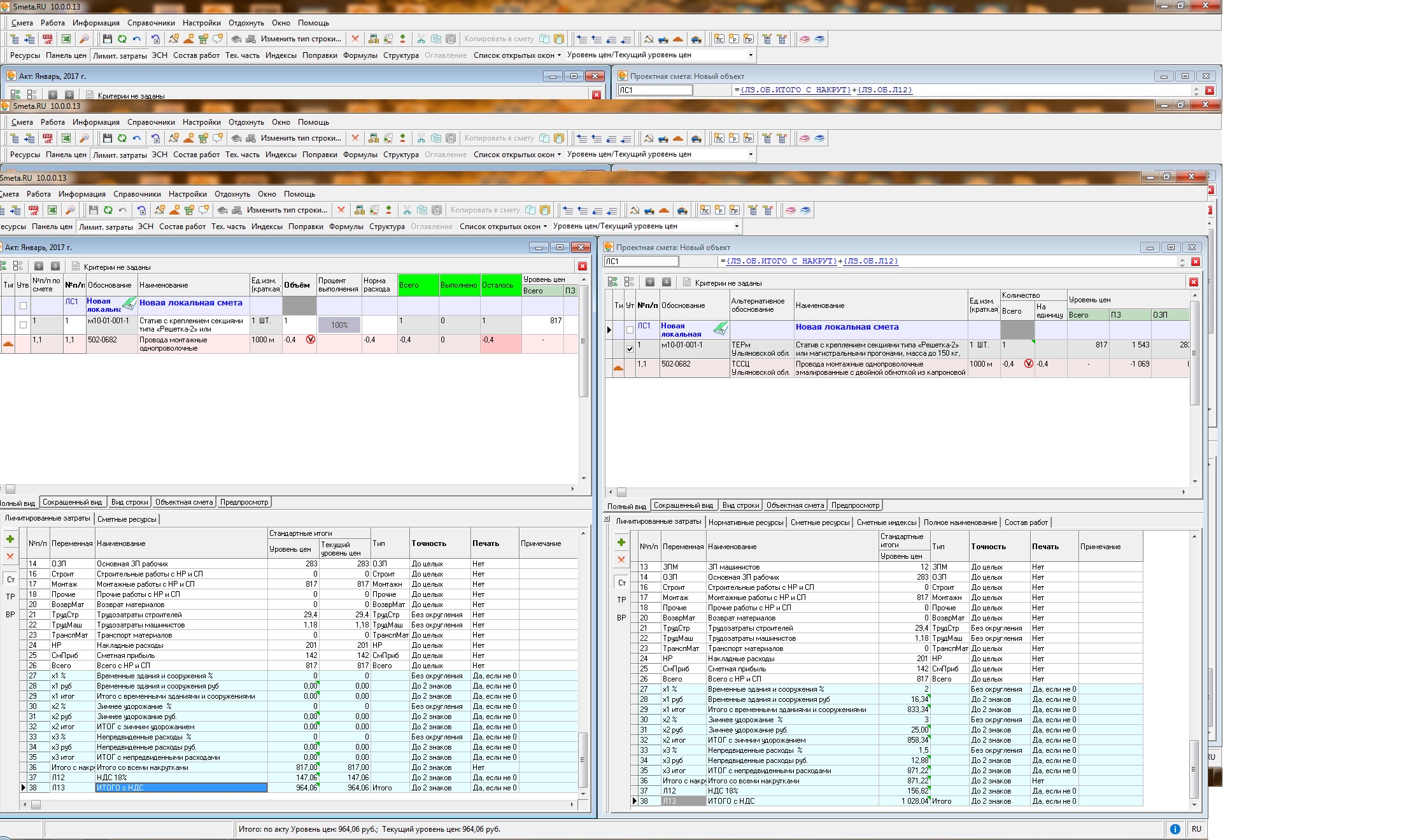Click the hammer labor resource icon in the front toolbar
Image resolution: width=1421 pixels, height=840 pixels.
click(x=635, y=210)
